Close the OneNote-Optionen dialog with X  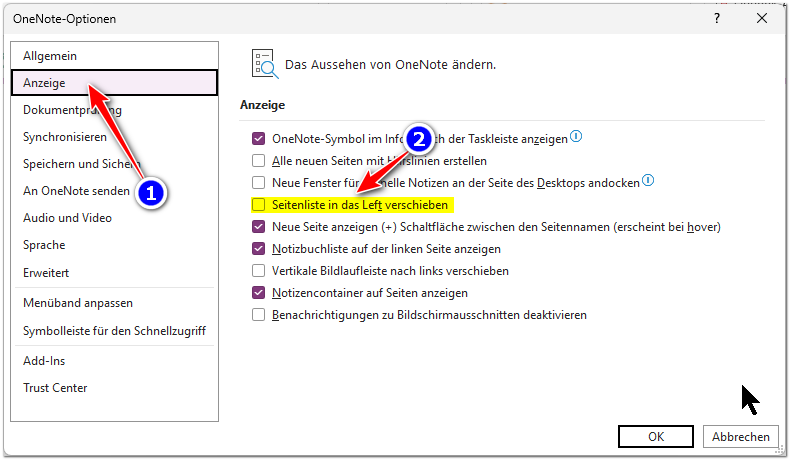(762, 19)
